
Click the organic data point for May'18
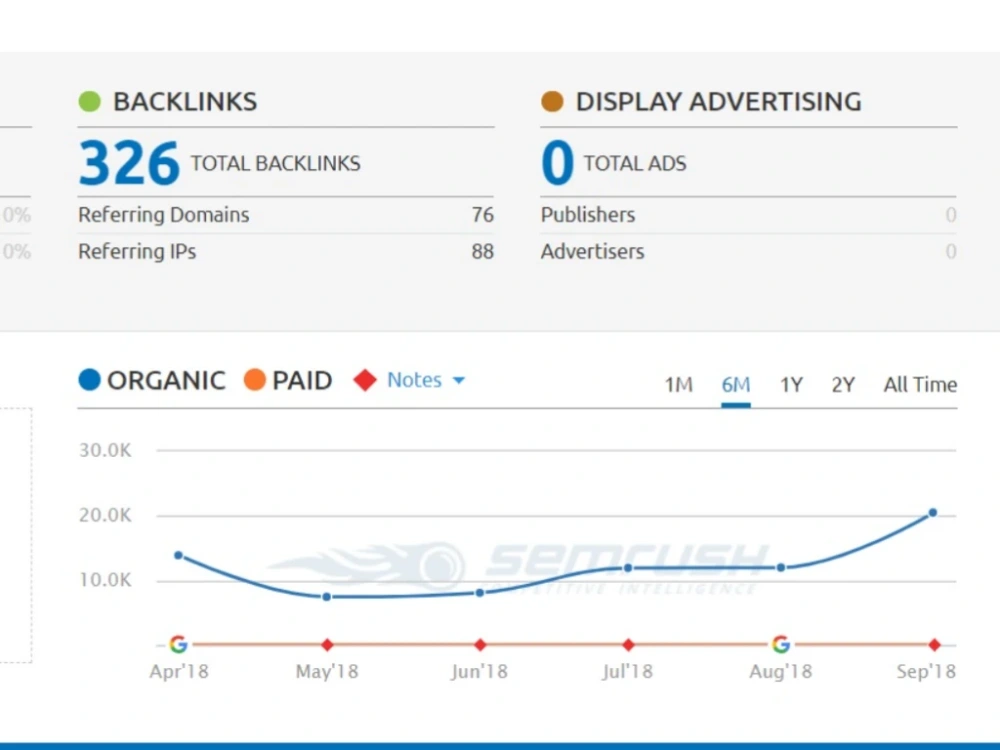(x=327, y=597)
